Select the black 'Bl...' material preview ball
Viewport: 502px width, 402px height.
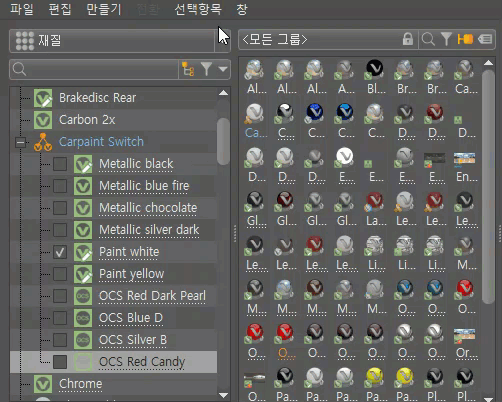click(375, 69)
